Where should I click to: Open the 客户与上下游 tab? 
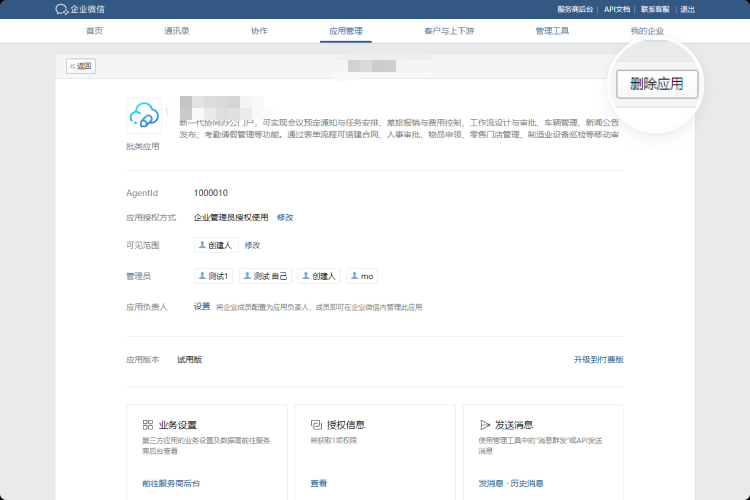pyautogui.click(x=449, y=31)
